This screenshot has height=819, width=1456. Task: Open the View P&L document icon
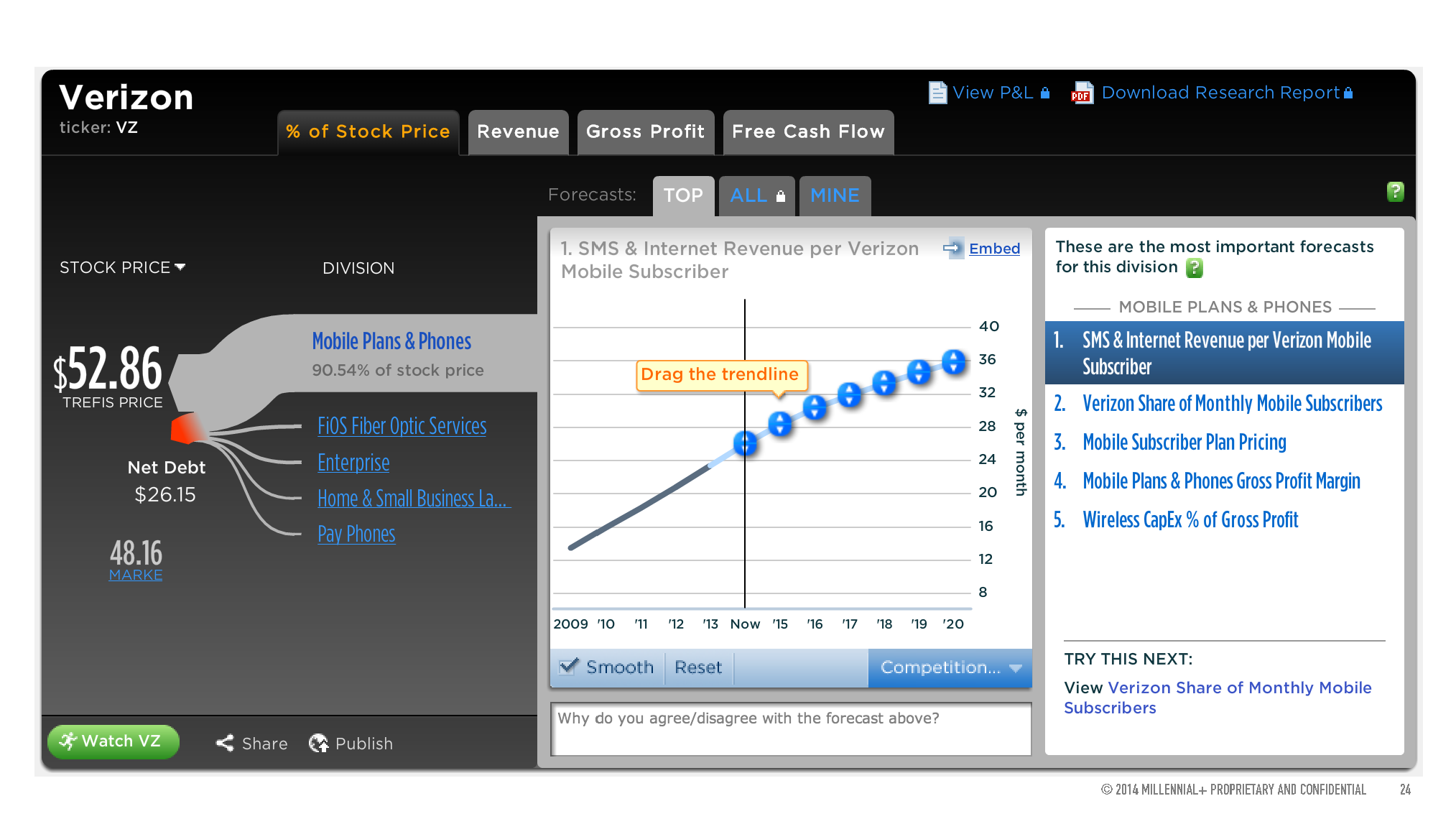[938, 92]
